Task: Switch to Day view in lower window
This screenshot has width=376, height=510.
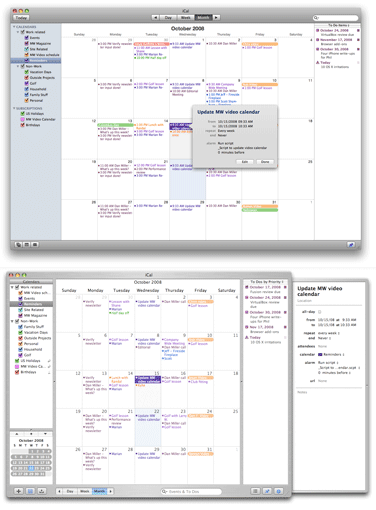Action: pyautogui.click(x=70, y=491)
